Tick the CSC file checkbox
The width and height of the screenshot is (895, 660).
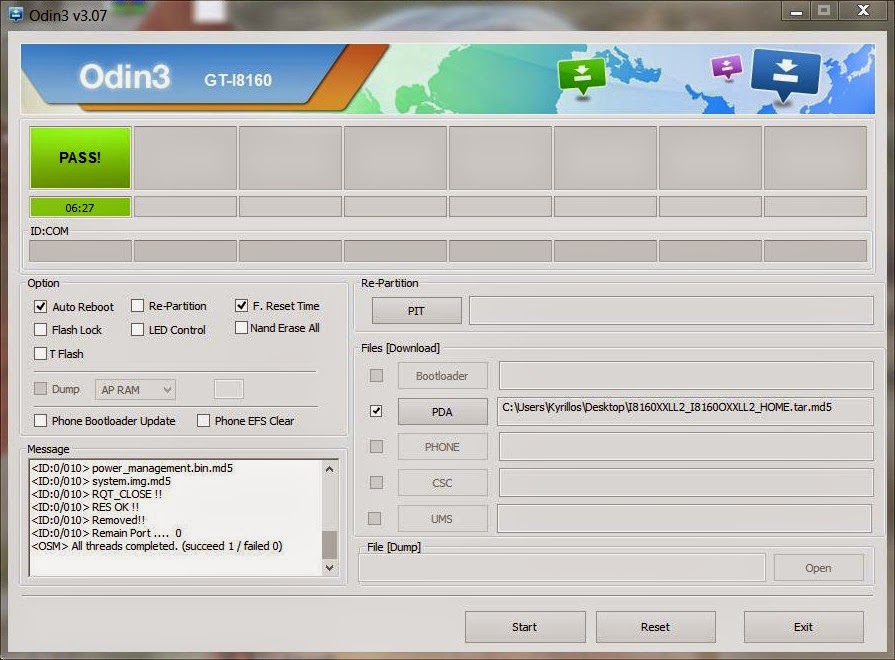coord(376,482)
